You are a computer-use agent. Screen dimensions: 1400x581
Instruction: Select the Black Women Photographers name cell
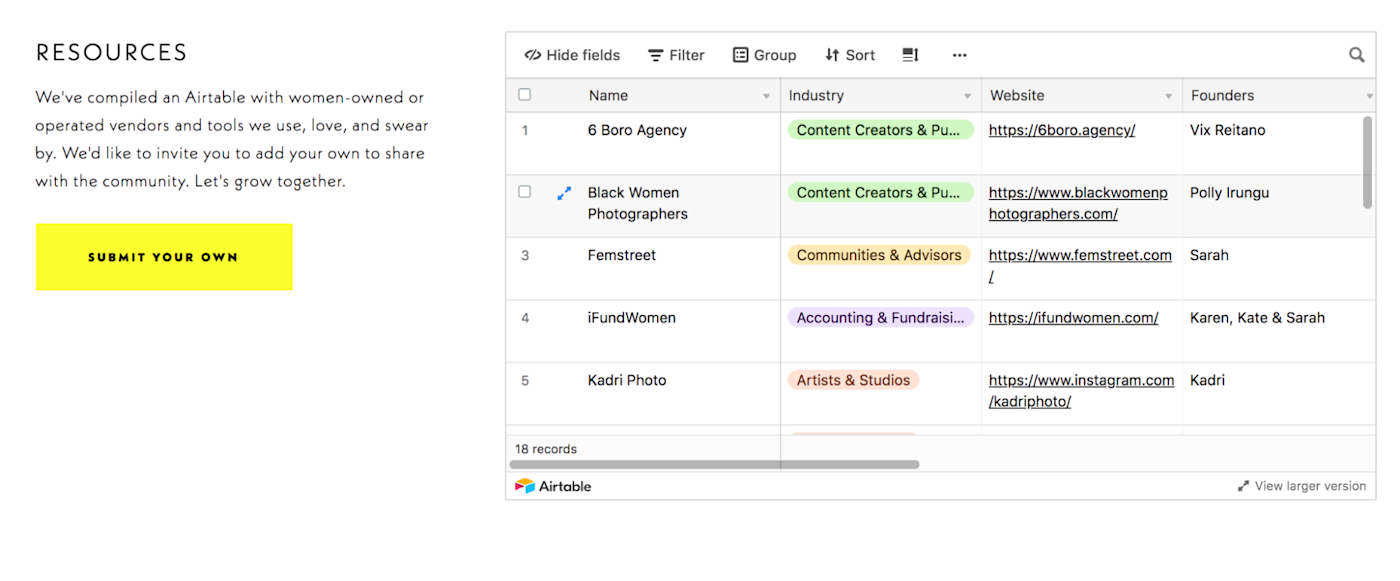(680, 206)
